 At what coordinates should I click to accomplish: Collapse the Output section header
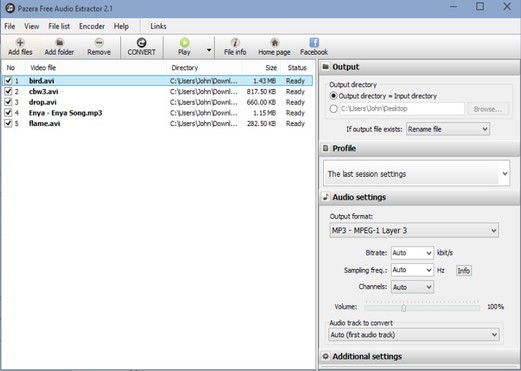(x=419, y=67)
